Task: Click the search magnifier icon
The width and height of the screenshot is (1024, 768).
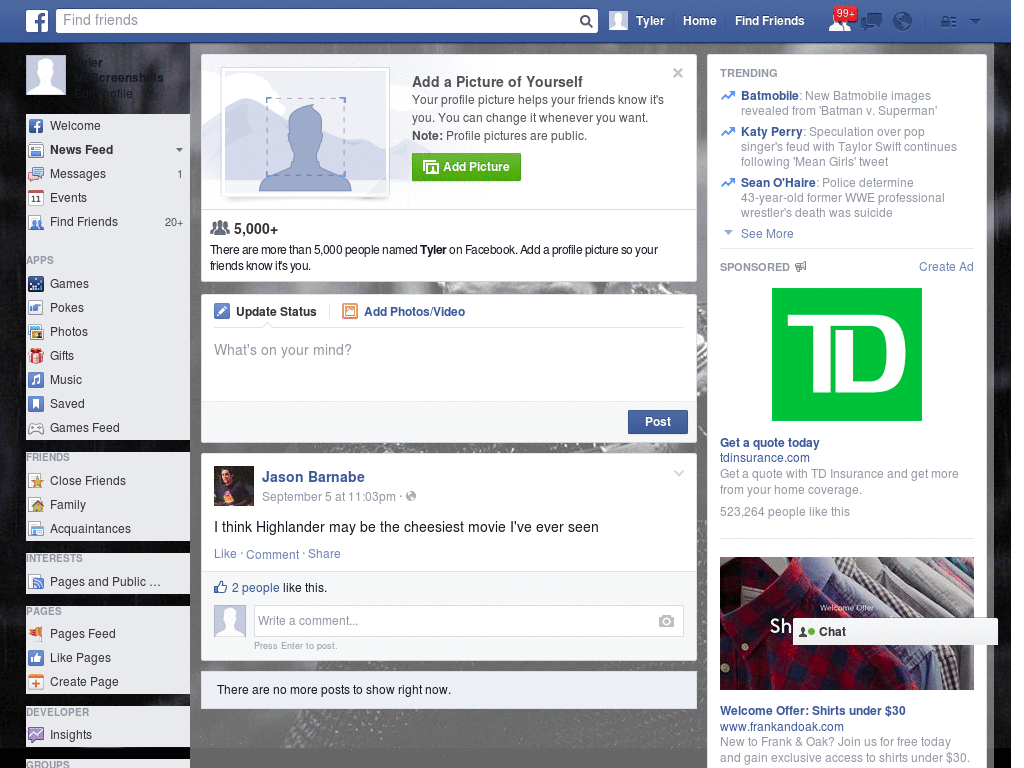Action: 586,21
